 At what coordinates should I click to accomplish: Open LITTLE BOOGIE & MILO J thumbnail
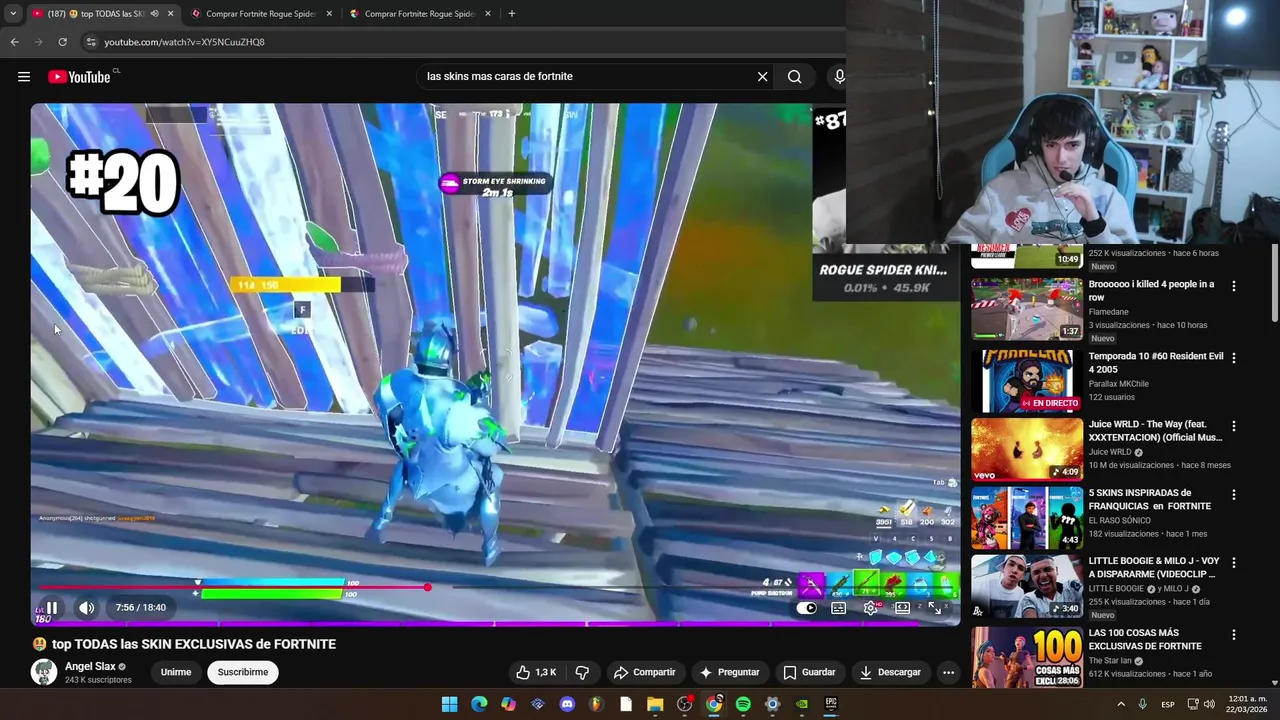click(1027, 586)
